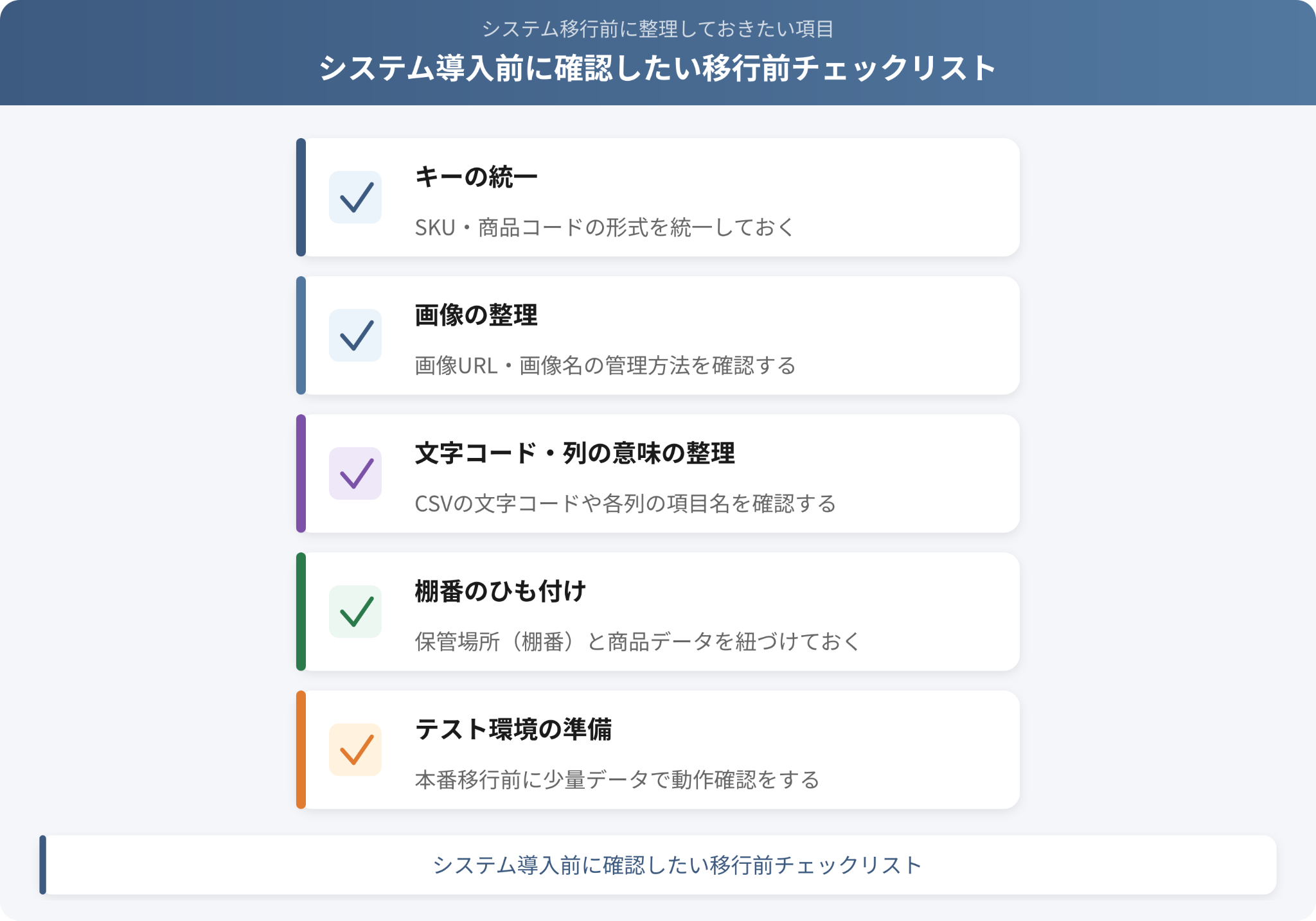Click the footer caption bar text
The height and width of the screenshot is (921, 1316).
(677, 865)
